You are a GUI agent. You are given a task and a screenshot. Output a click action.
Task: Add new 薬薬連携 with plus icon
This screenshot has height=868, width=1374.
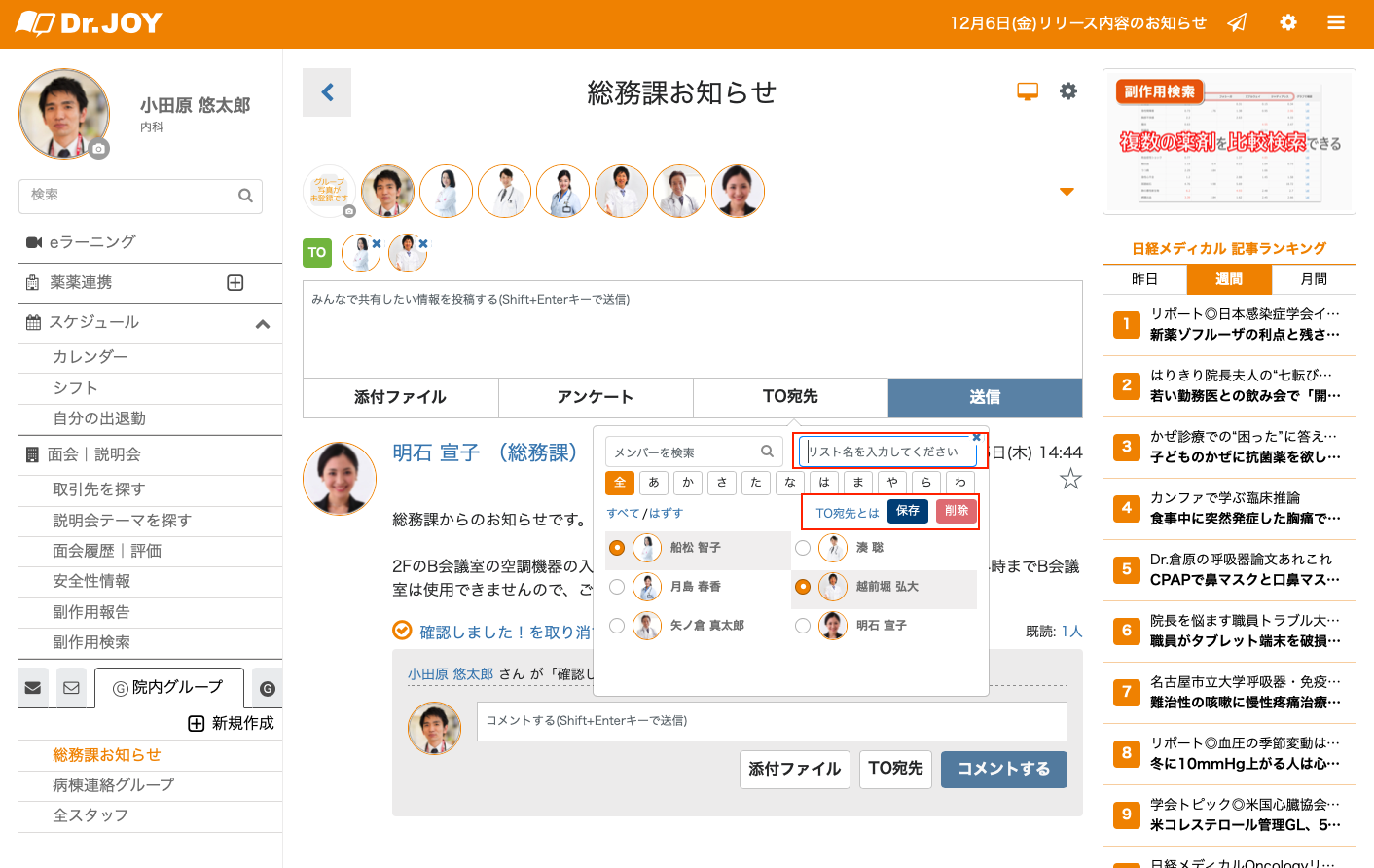[235, 283]
